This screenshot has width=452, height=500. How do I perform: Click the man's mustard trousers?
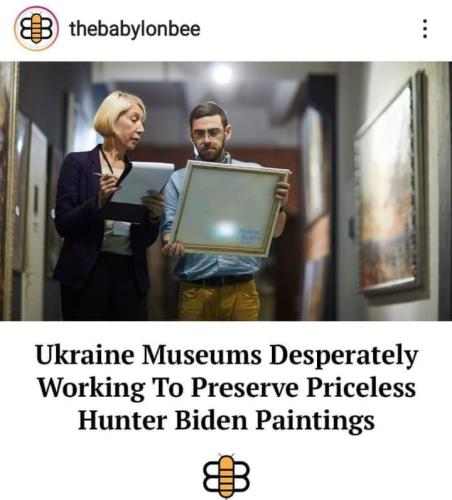[219, 300]
